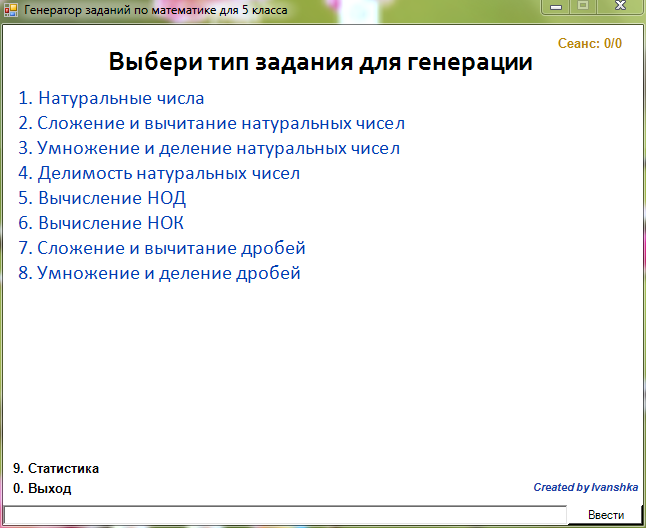
Task: Open '3. Умножение и деление натуральных чисел'
Action: [209, 148]
